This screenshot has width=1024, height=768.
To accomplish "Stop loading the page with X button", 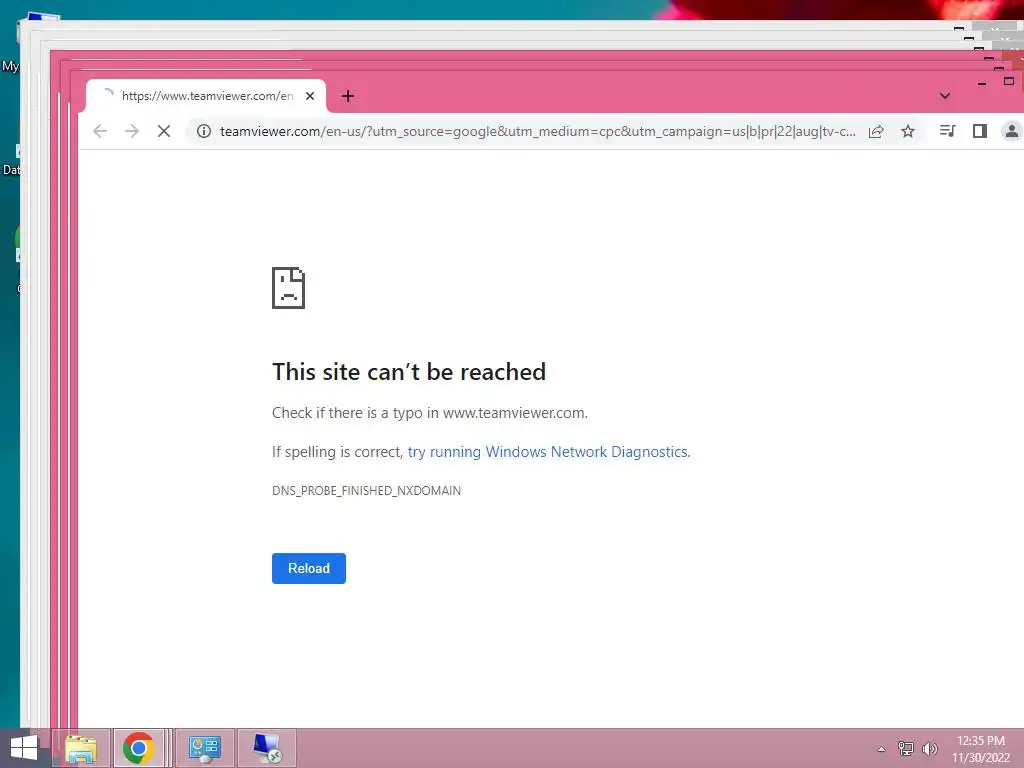I will coord(164,131).
